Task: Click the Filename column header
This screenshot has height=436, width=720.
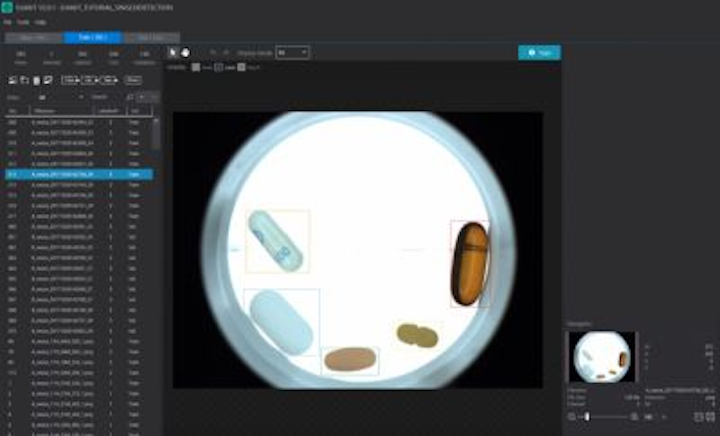Action: click(x=62, y=111)
